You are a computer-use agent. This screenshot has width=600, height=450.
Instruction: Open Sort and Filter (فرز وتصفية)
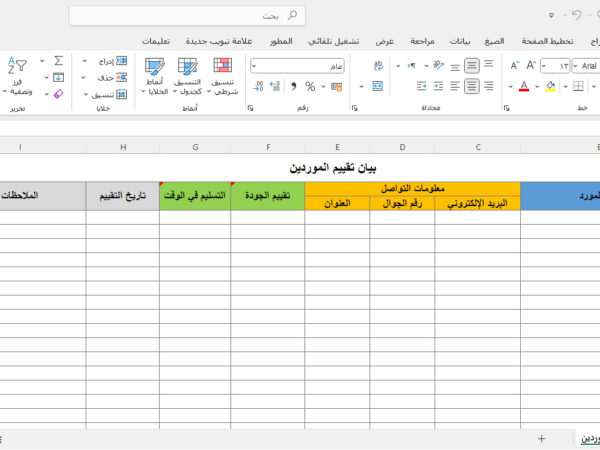tap(18, 76)
